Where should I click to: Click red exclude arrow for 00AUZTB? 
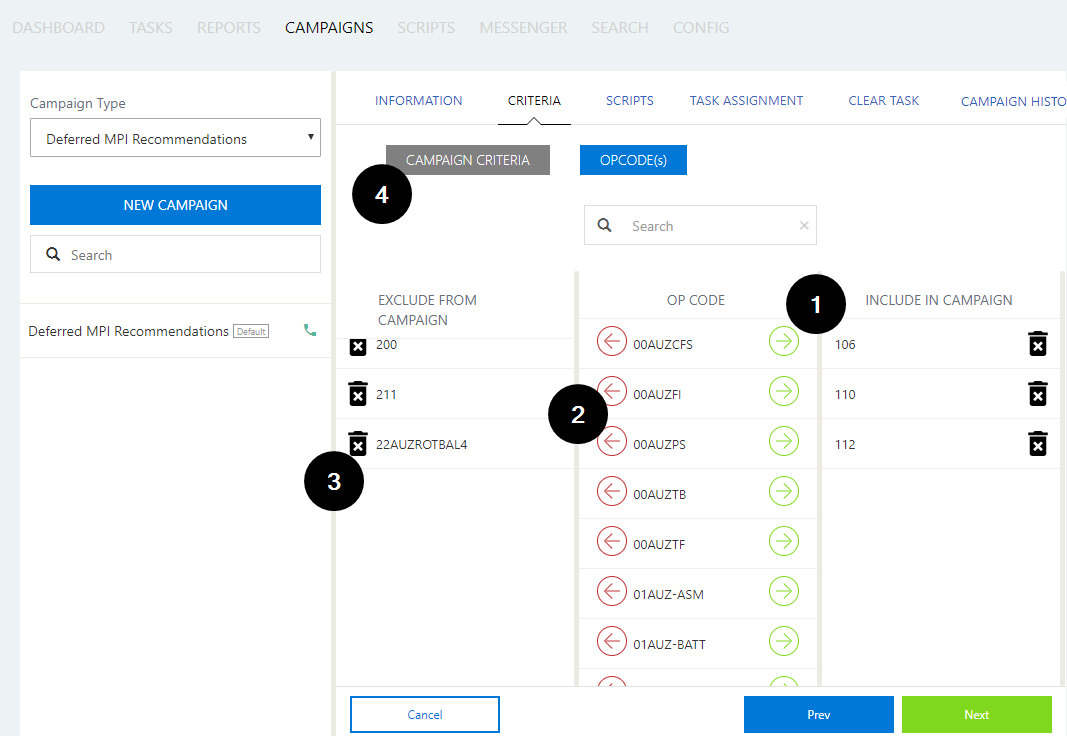click(x=612, y=491)
